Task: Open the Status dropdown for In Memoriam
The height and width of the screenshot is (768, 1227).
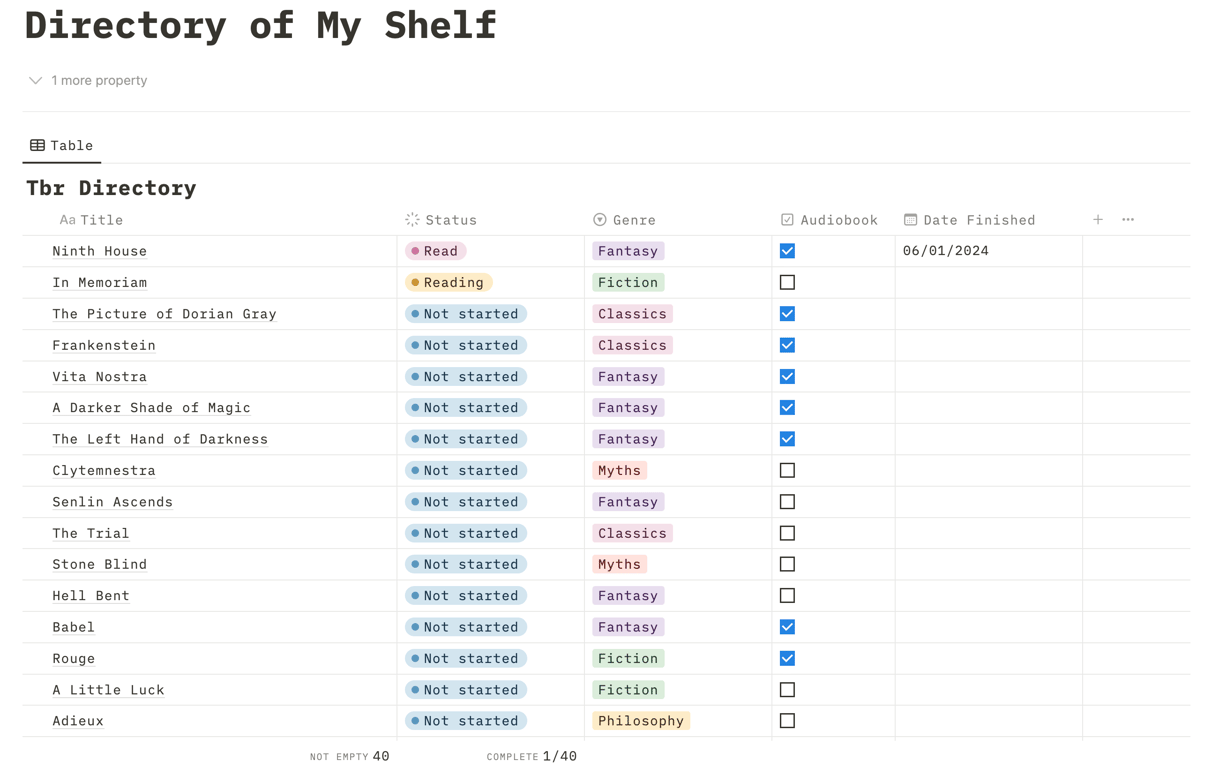Action: click(x=448, y=283)
